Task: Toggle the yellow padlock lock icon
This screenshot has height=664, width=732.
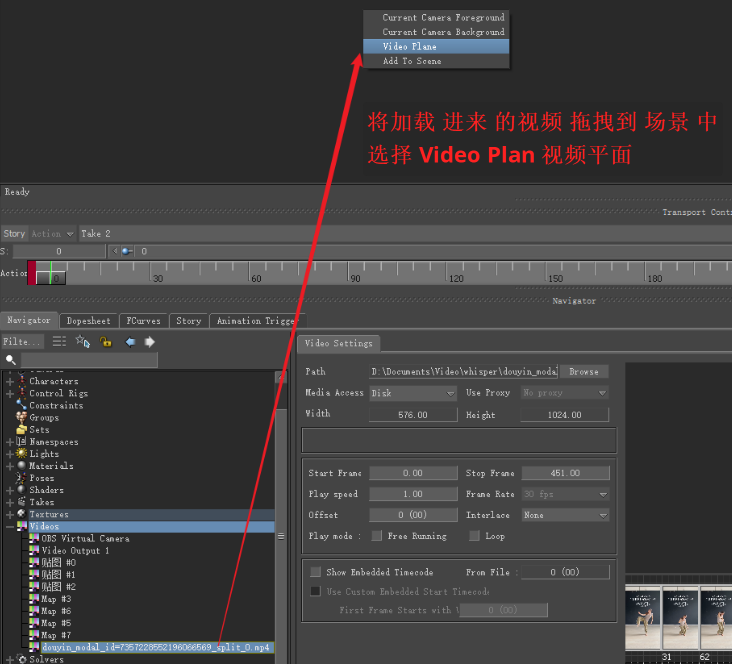Action: [x=105, y=342]
